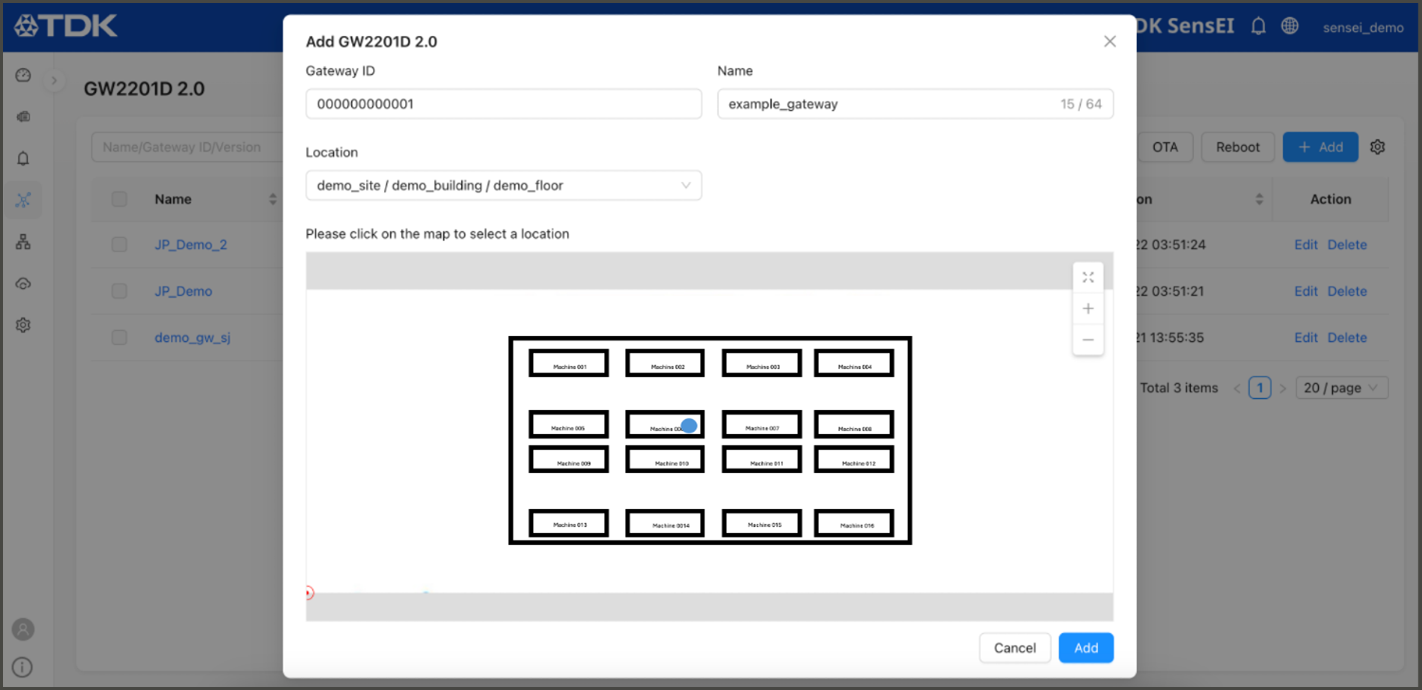Open the user profile icon in sidebar
This screenshot has width=1422, height=690.
(x=23, y=629)
